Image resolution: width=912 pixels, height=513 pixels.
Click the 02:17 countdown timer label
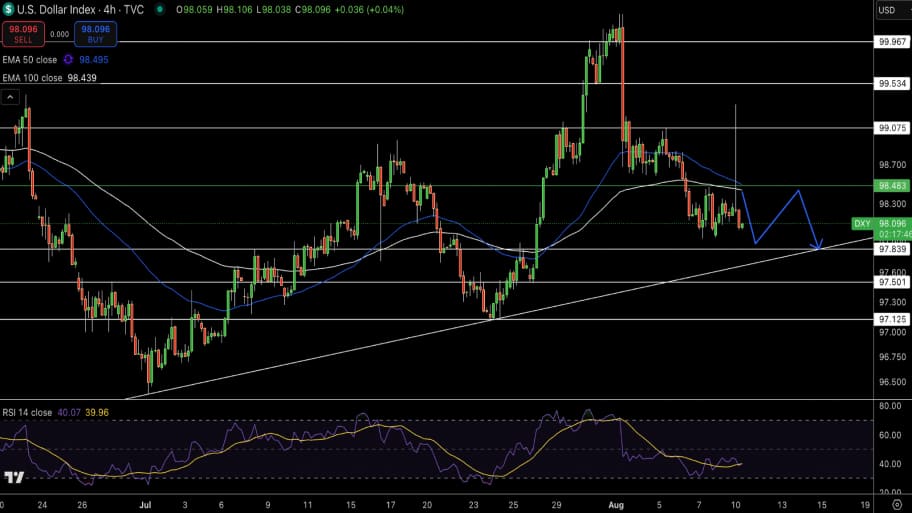point(895,234)
